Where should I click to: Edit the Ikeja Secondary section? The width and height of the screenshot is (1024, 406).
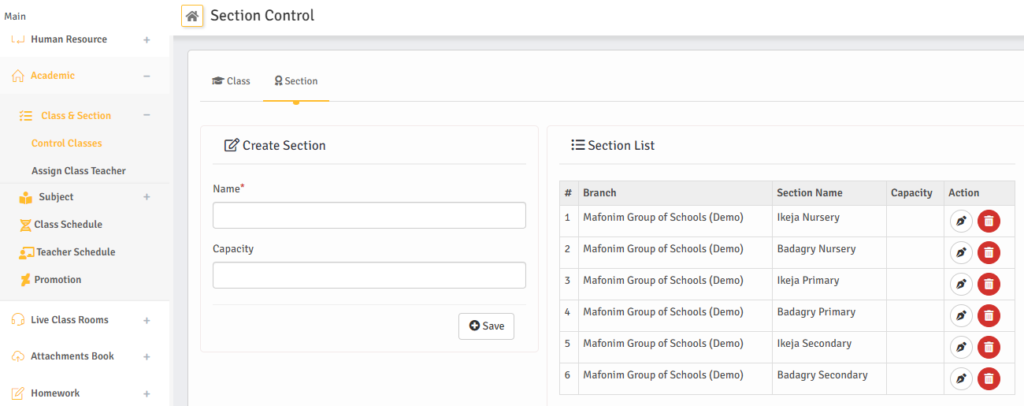click(x=961, y=347)
